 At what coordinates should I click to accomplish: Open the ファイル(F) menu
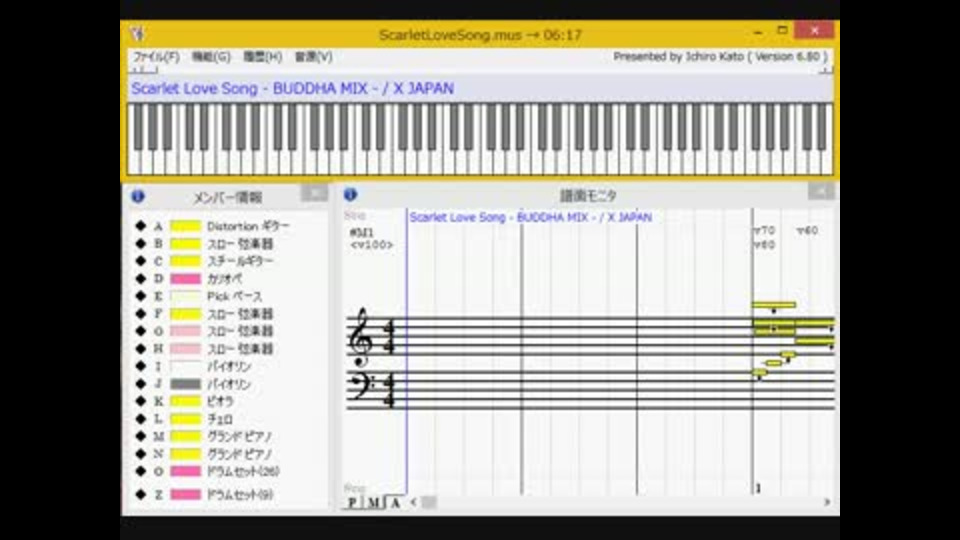pyautogui.click(x=157, y=57)
